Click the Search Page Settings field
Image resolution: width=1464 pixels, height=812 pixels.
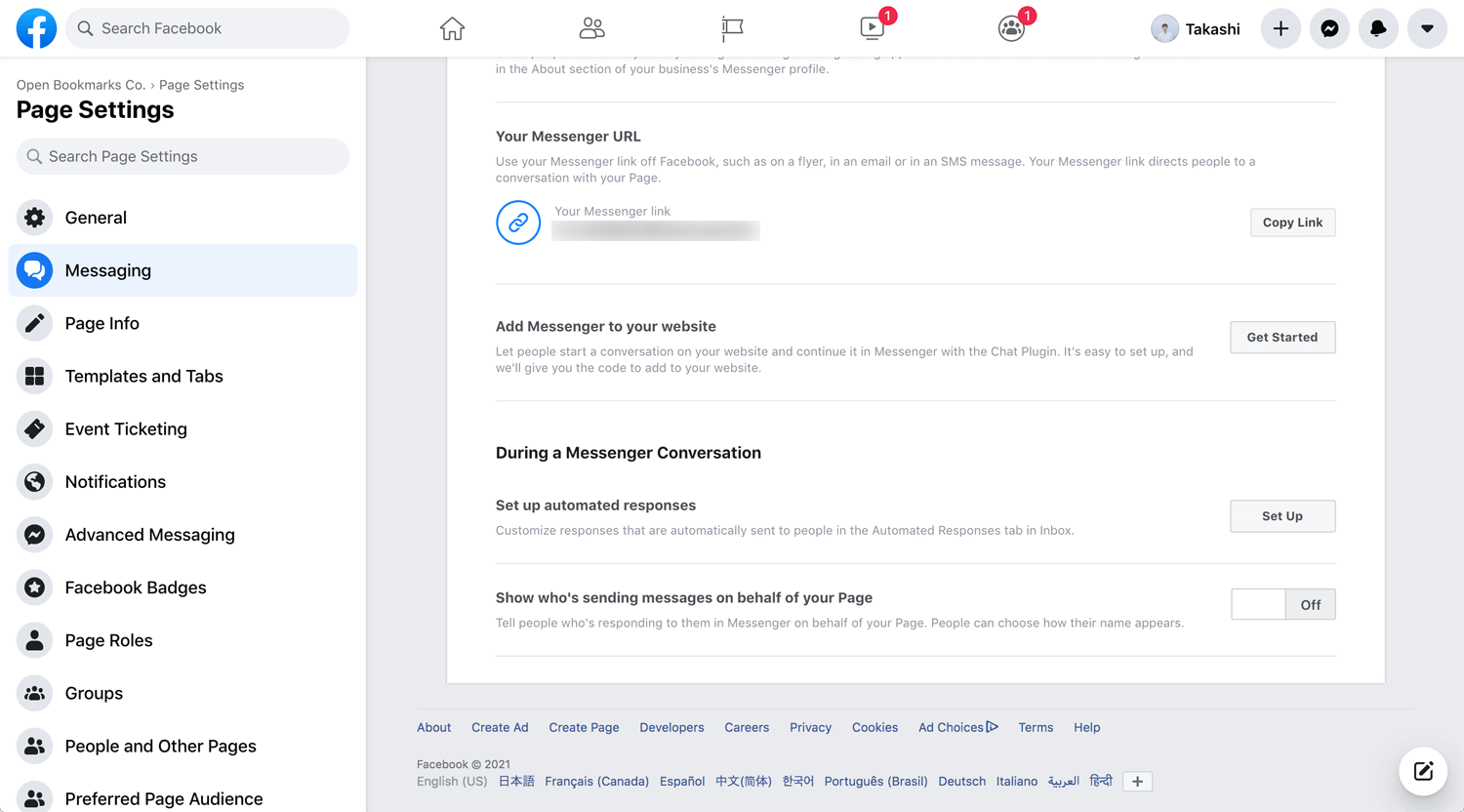tap(183, 156)
